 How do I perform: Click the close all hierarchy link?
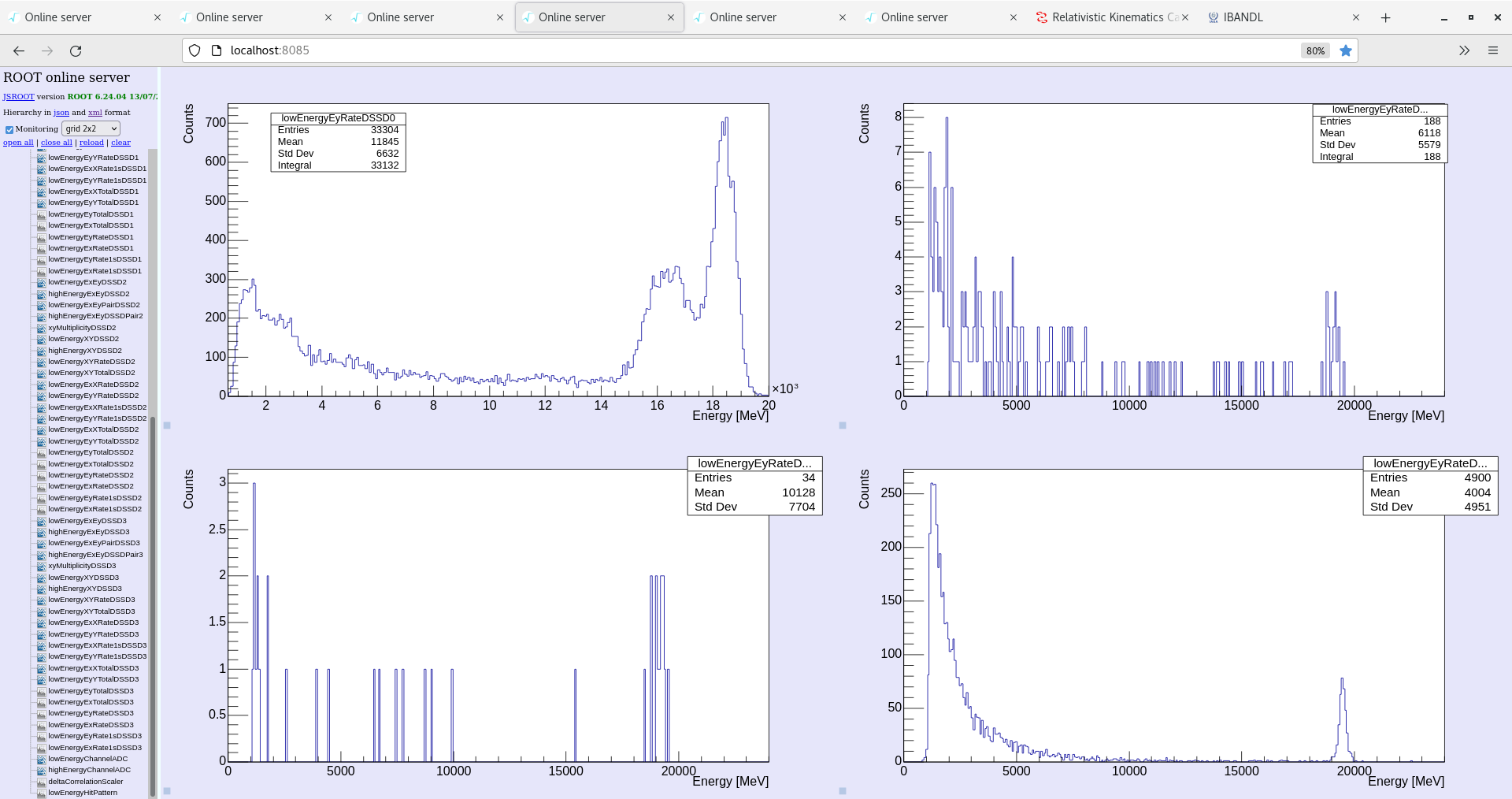coord(56,142)
